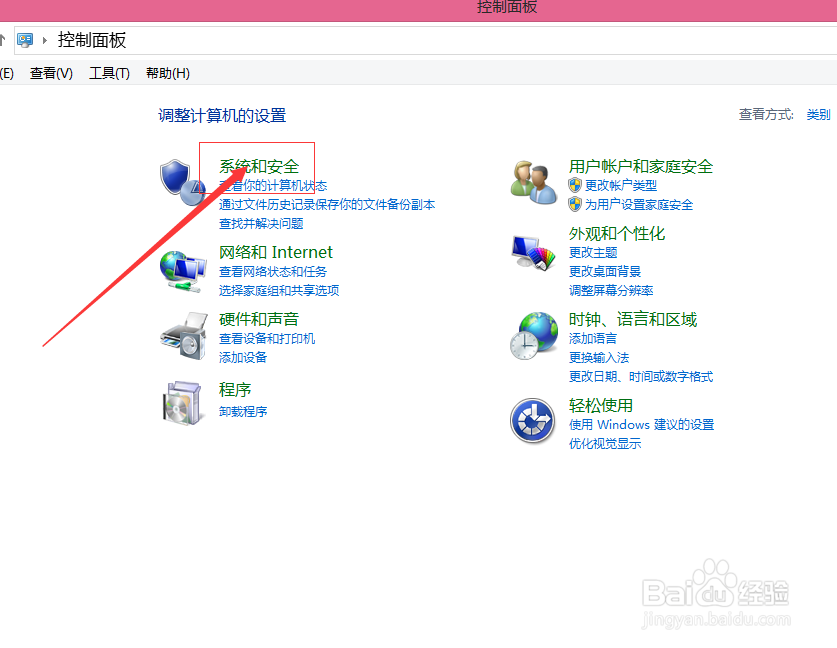Screen dimensions: 837x648
Task: Click 更改日期、时间或数字格式 link
Action: coord(641,377)
